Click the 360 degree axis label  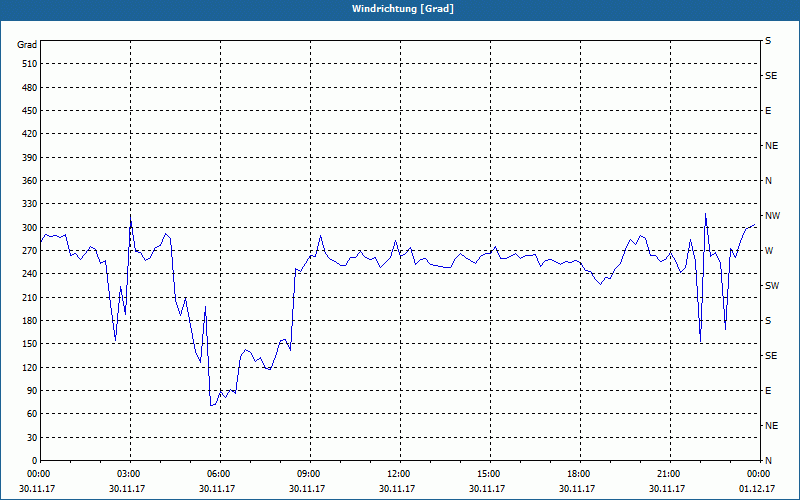click(x=30, y=181)
